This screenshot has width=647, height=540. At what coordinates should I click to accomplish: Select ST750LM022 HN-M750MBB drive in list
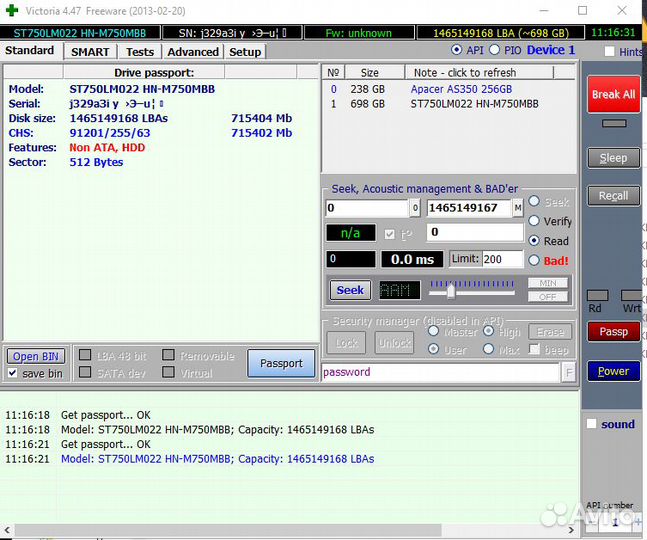click(448, 104)
